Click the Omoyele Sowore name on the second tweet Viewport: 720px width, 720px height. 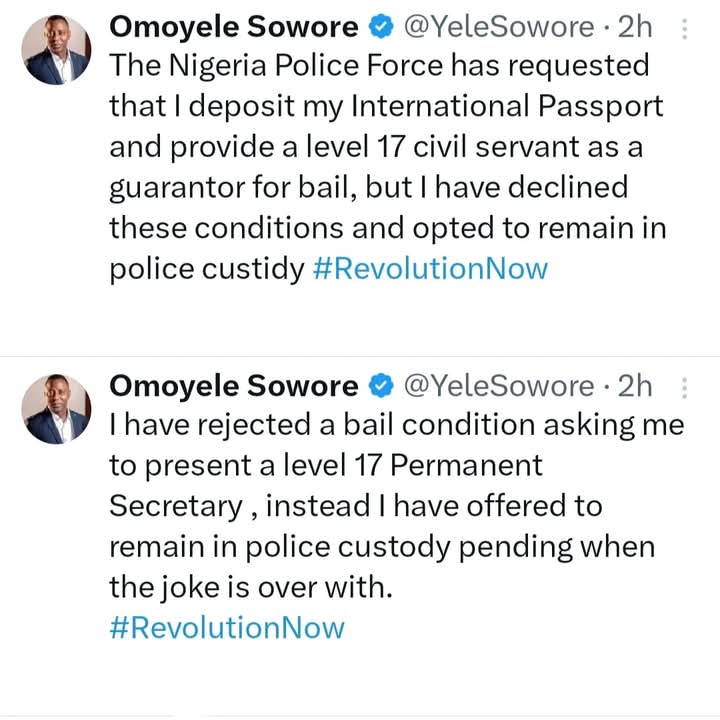pos(233,386)
